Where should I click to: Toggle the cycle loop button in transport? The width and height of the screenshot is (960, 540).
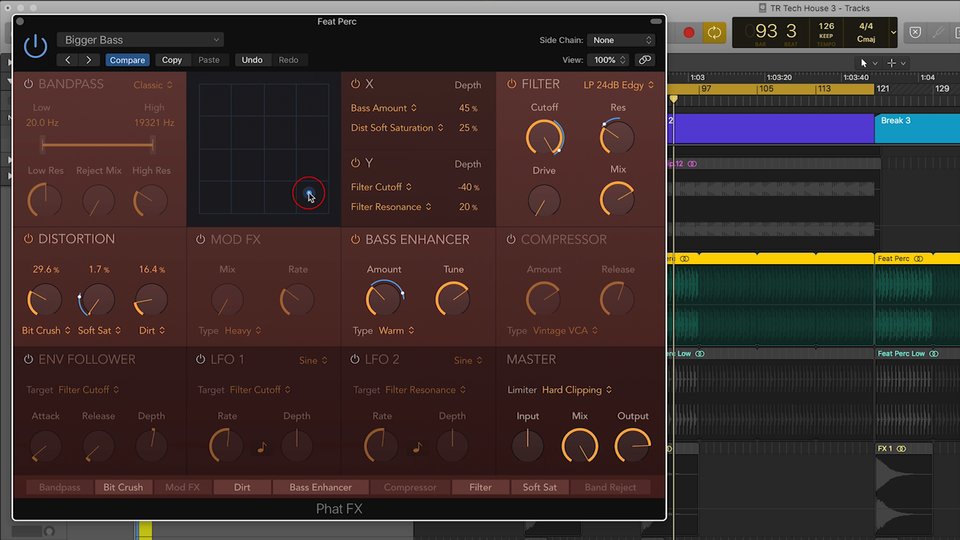coord(714,32)
